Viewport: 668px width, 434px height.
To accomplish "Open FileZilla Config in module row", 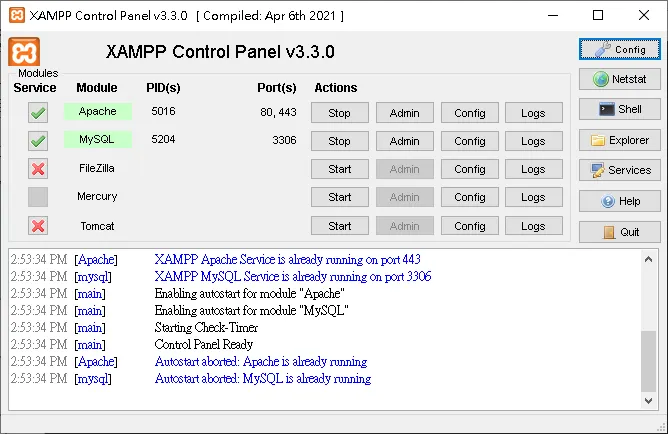I will [470, 169].
